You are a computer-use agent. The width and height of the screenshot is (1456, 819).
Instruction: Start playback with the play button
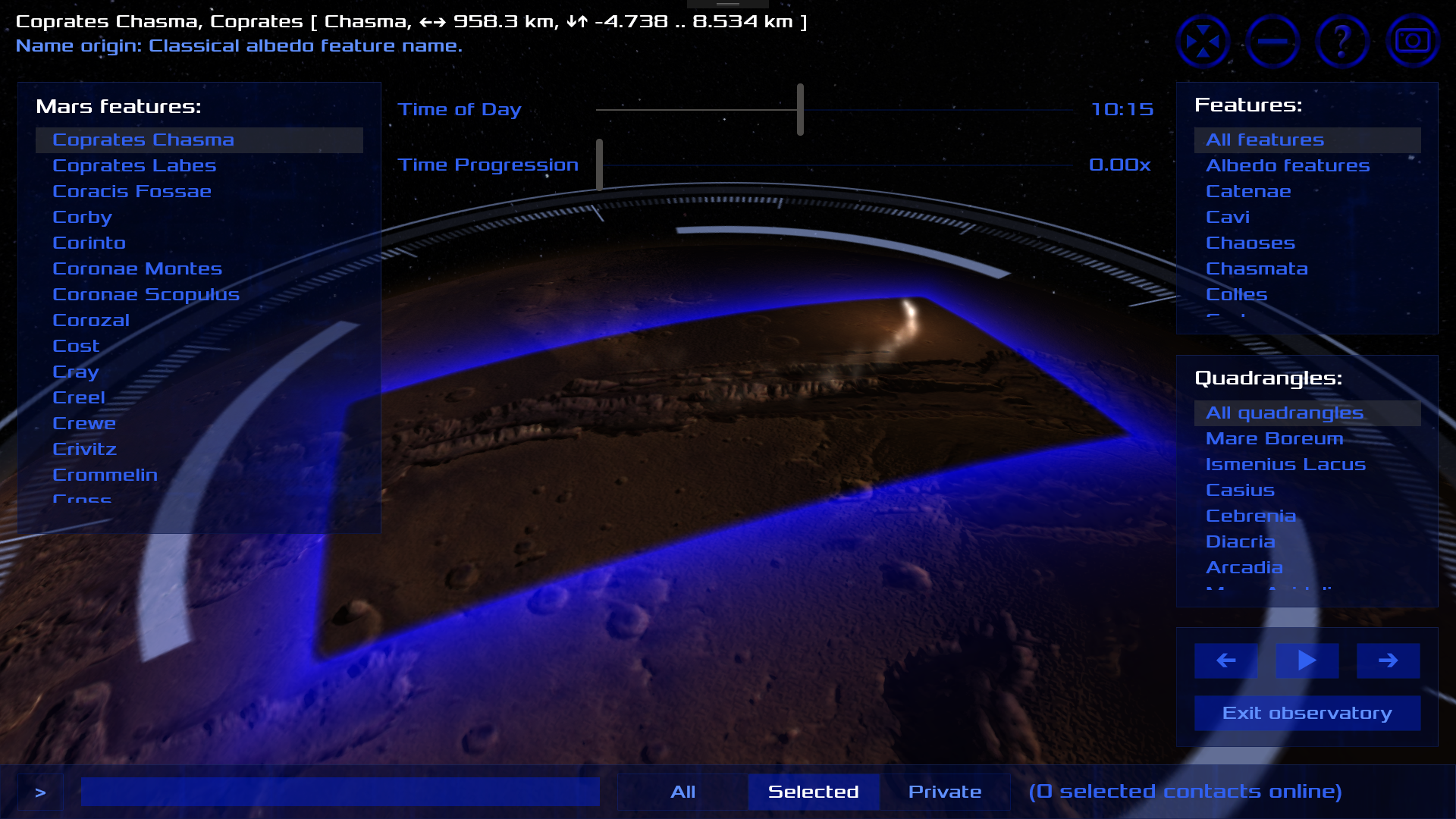coord(1307,661)
